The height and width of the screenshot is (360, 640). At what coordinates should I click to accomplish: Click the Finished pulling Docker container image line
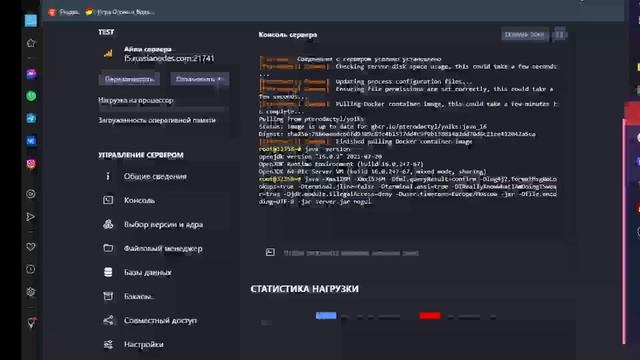[365, 142]
